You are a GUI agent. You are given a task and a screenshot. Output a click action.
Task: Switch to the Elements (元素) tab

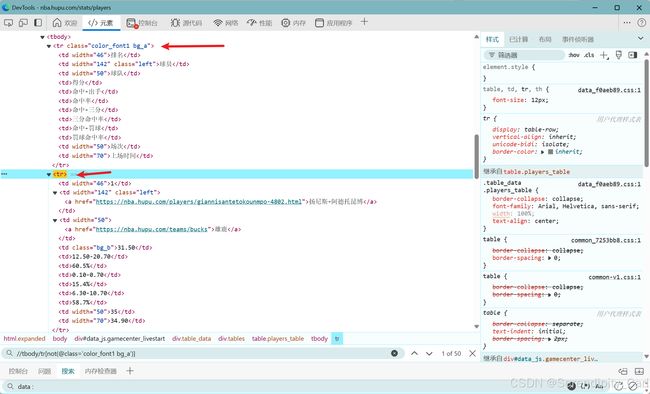pyautogui.click(x=101, y=23)
